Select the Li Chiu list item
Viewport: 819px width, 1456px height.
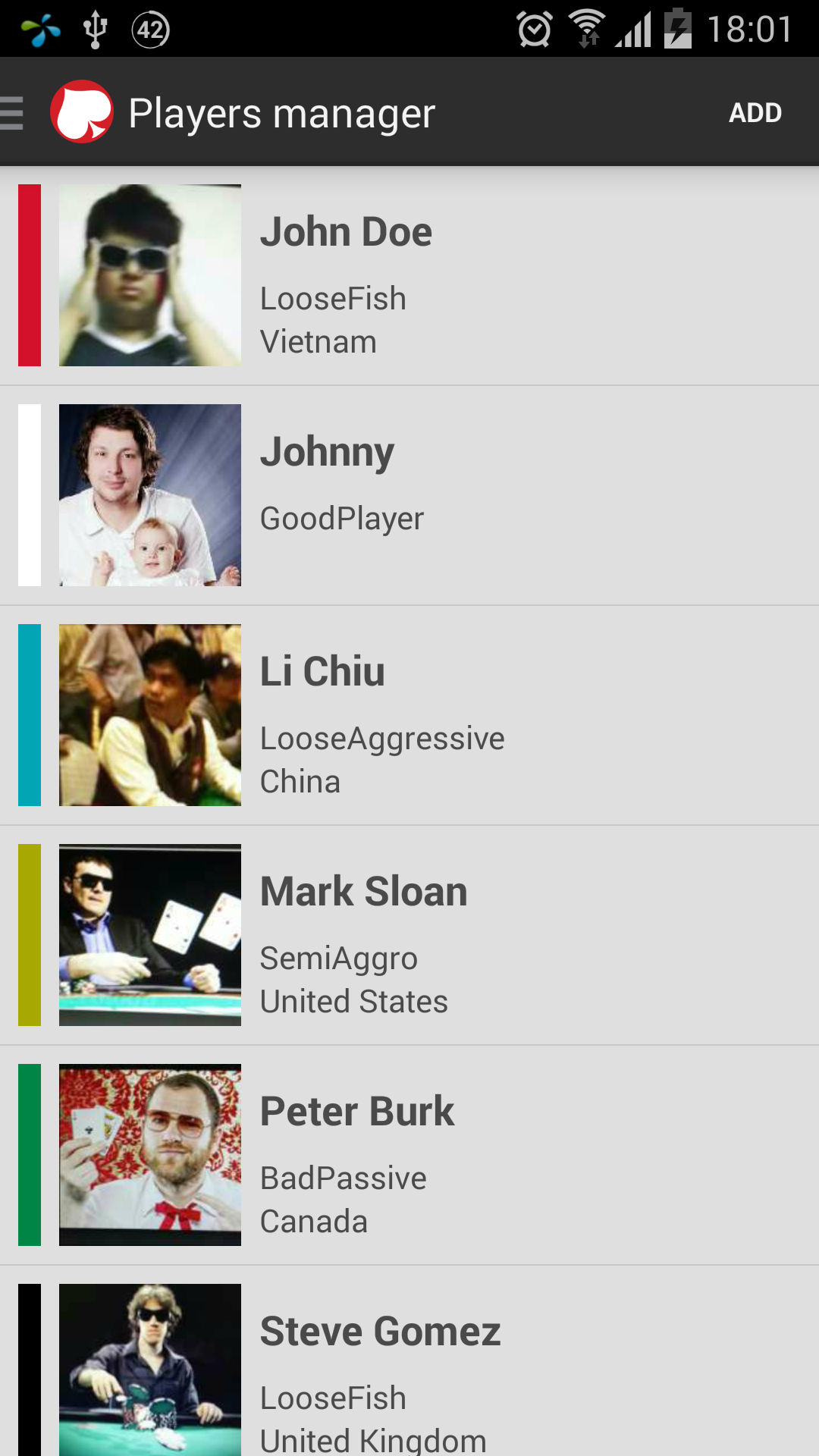point(409,715)
